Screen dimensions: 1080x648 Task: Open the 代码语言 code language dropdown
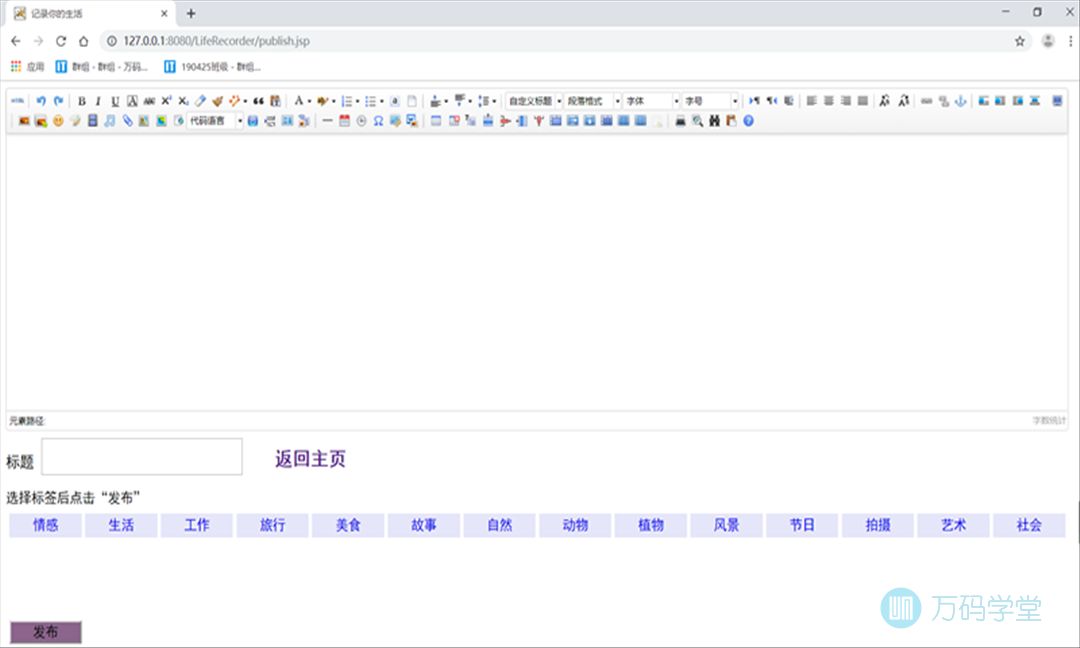coord(215,121)
